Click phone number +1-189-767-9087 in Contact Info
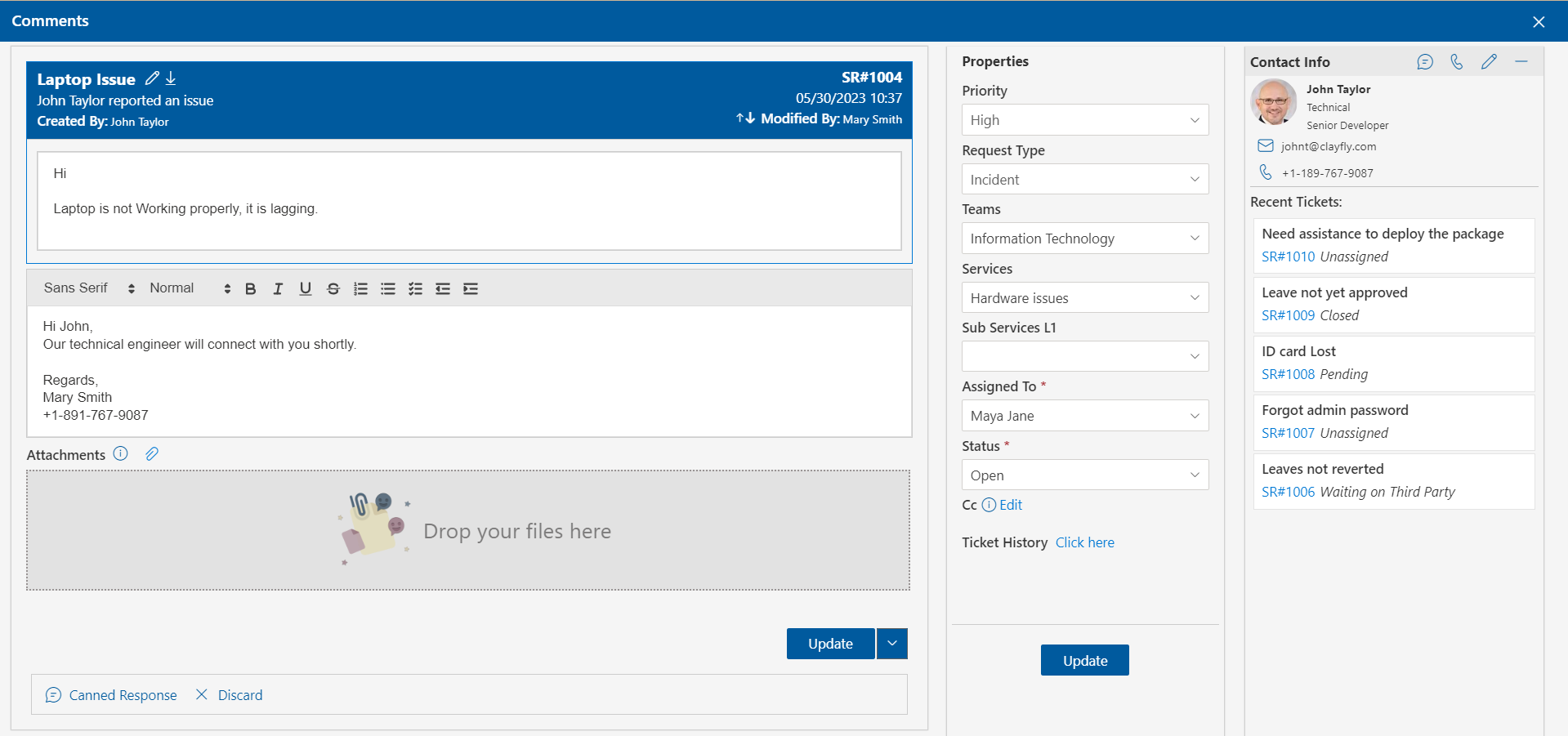Screen dimensions: 1568x736 (1328, 173)
